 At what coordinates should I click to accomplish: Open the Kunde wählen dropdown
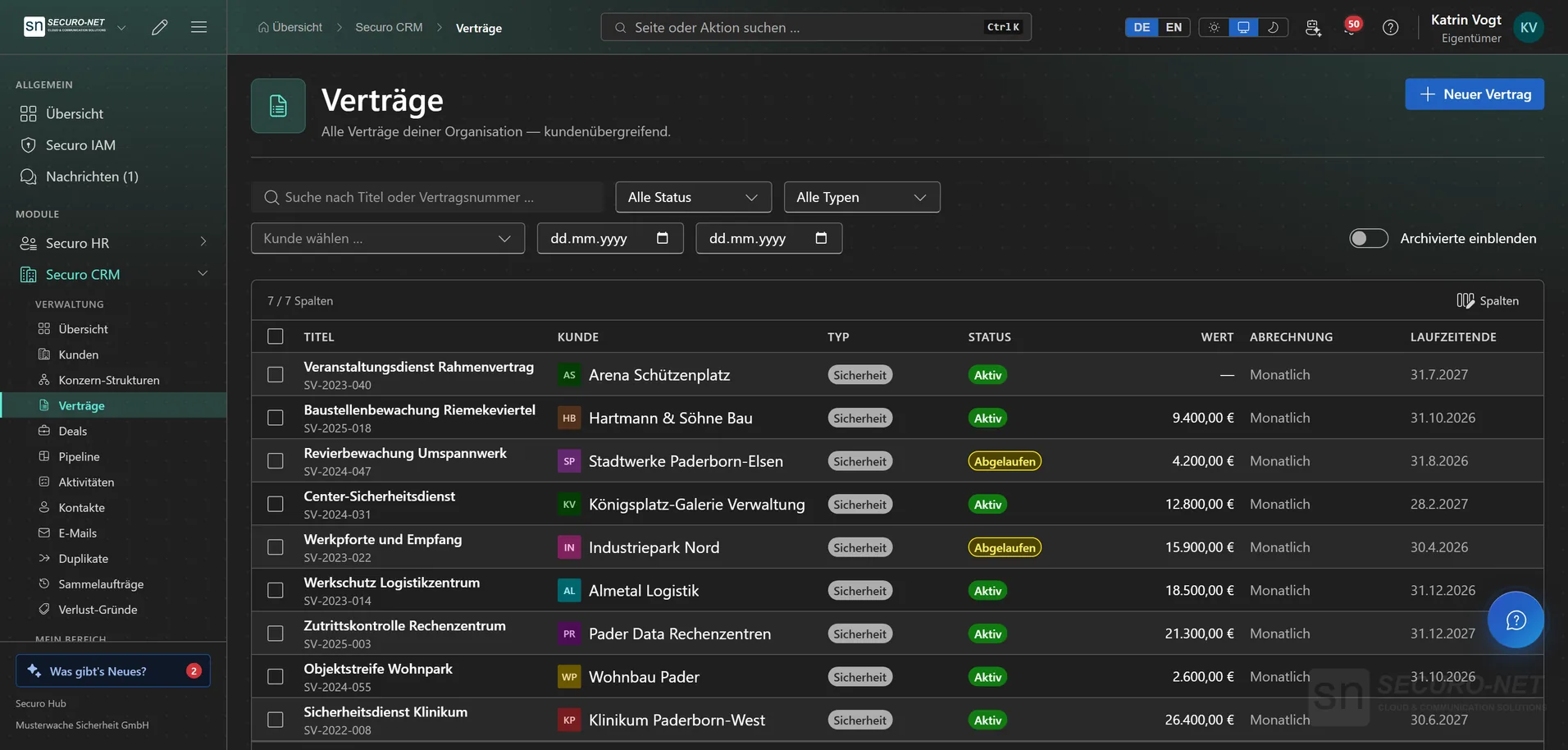(x=388, y=238)
